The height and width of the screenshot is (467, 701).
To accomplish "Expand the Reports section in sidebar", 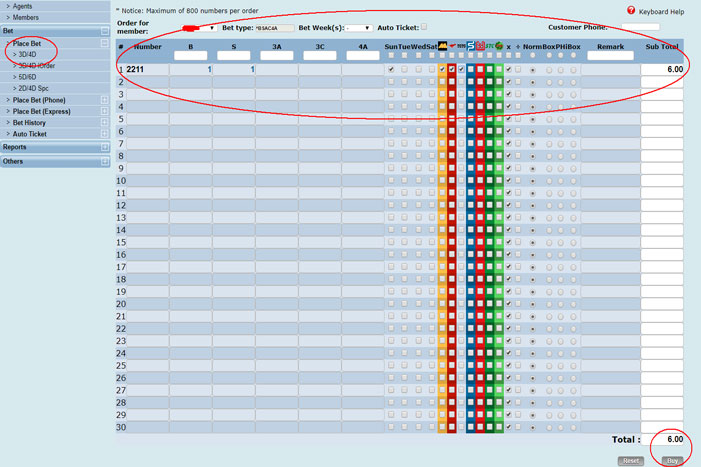I will [x=55, y=147].
